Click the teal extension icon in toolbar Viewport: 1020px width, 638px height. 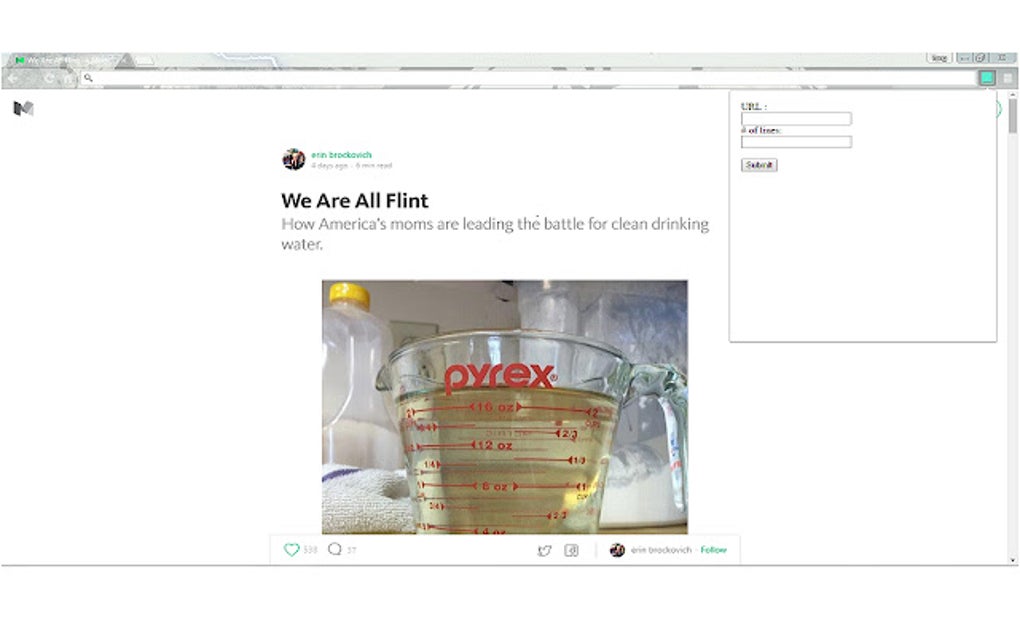[987, 78]
